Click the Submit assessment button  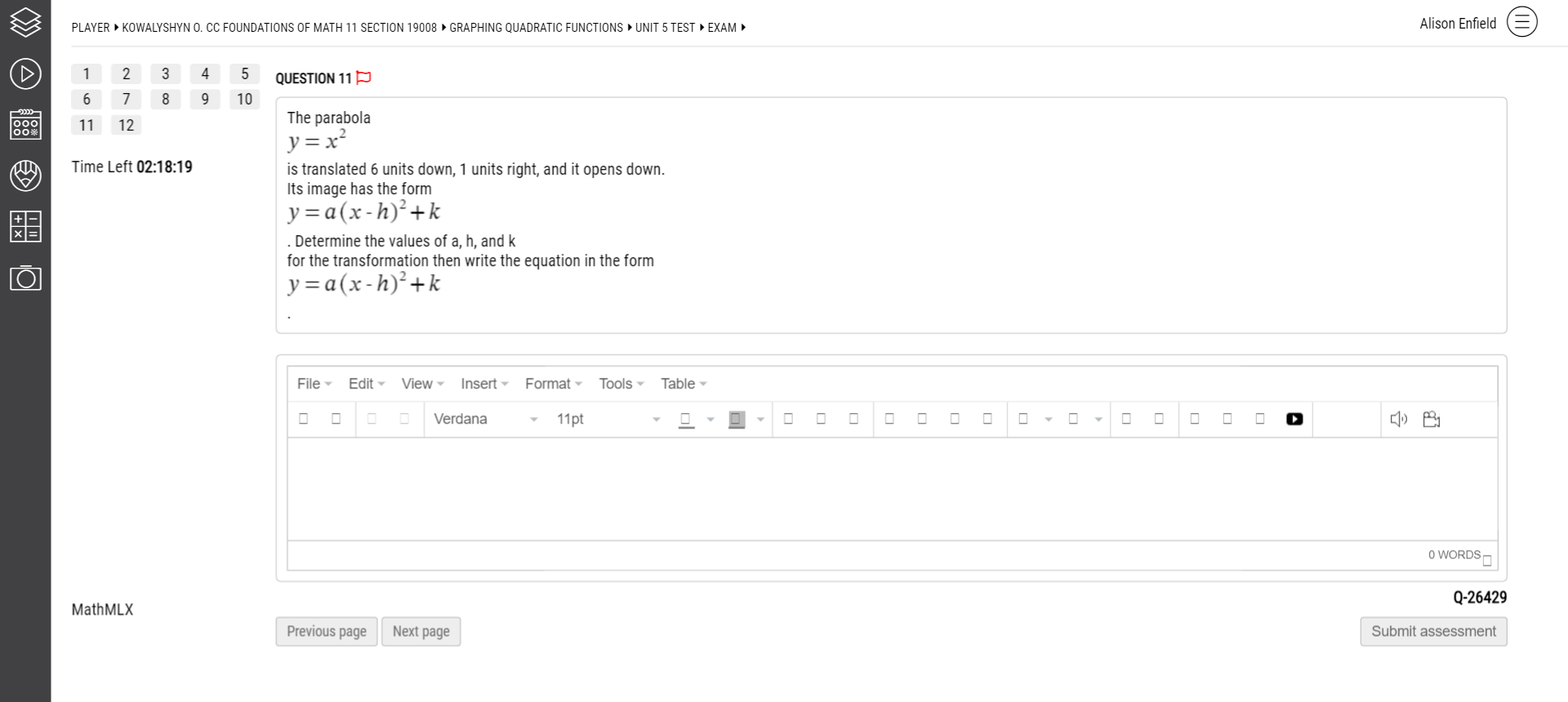click(x=1433, y=631)
